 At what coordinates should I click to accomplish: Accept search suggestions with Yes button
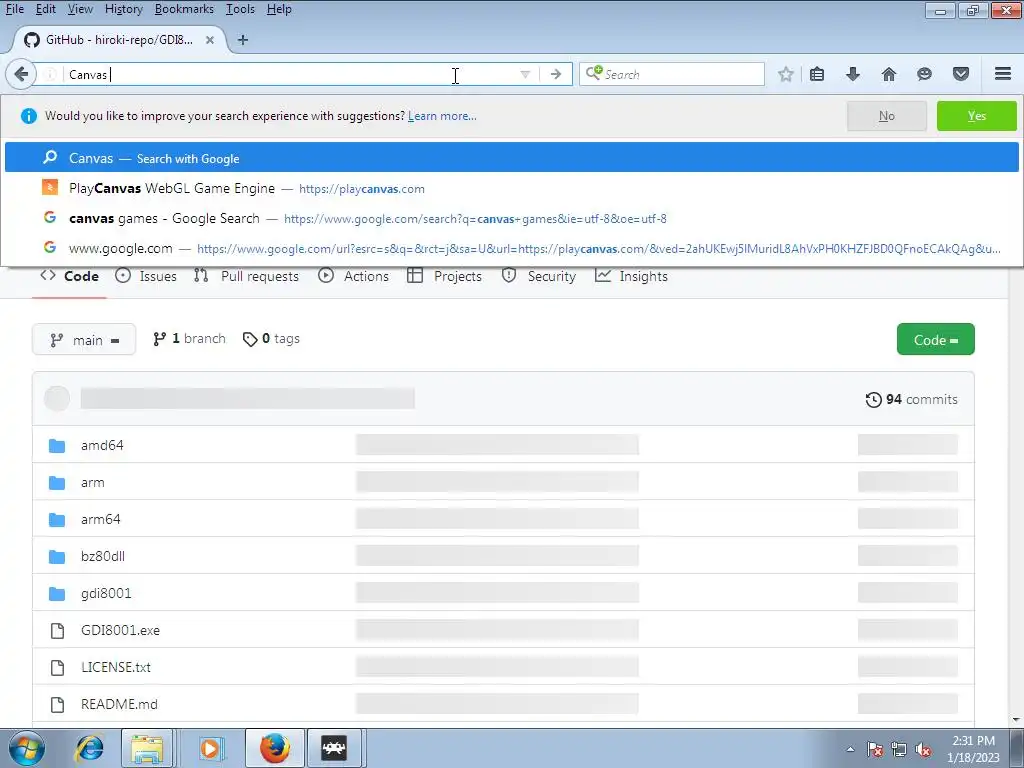tap(976, 116)
